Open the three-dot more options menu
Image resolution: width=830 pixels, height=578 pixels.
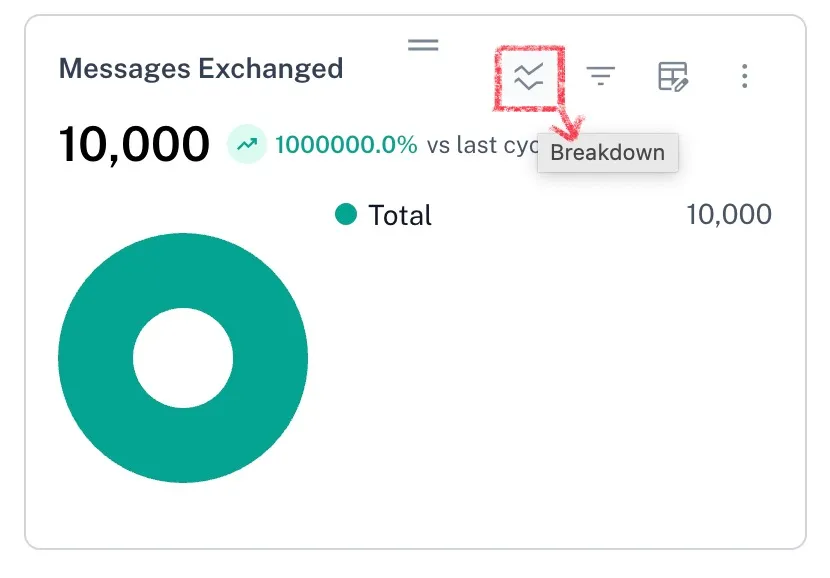point(744,76)
